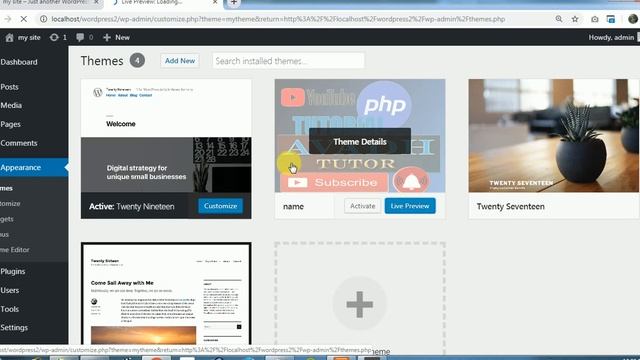Open the Customize submenu item
The width and height of the screenshot is (640, 360).
pos(10,203)
